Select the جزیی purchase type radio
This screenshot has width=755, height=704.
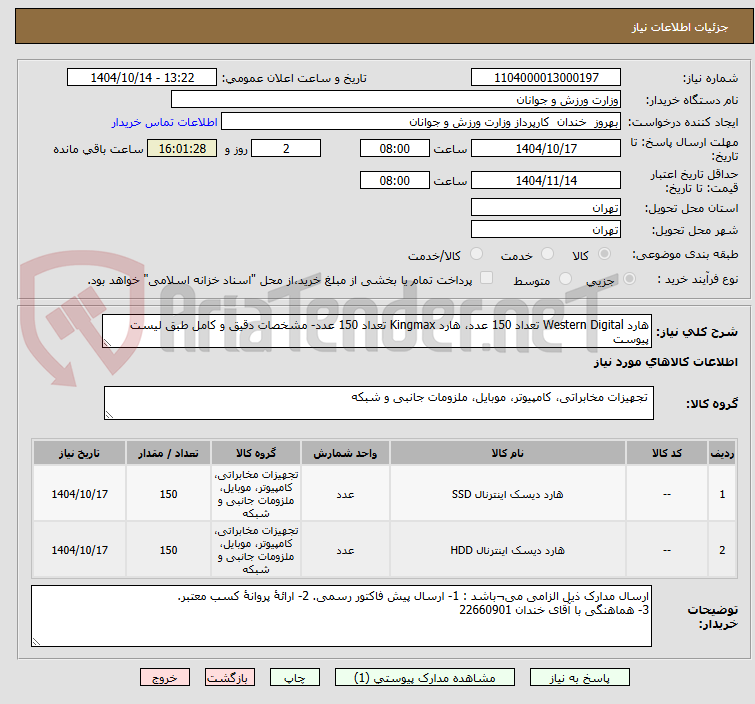coord(629,279)
